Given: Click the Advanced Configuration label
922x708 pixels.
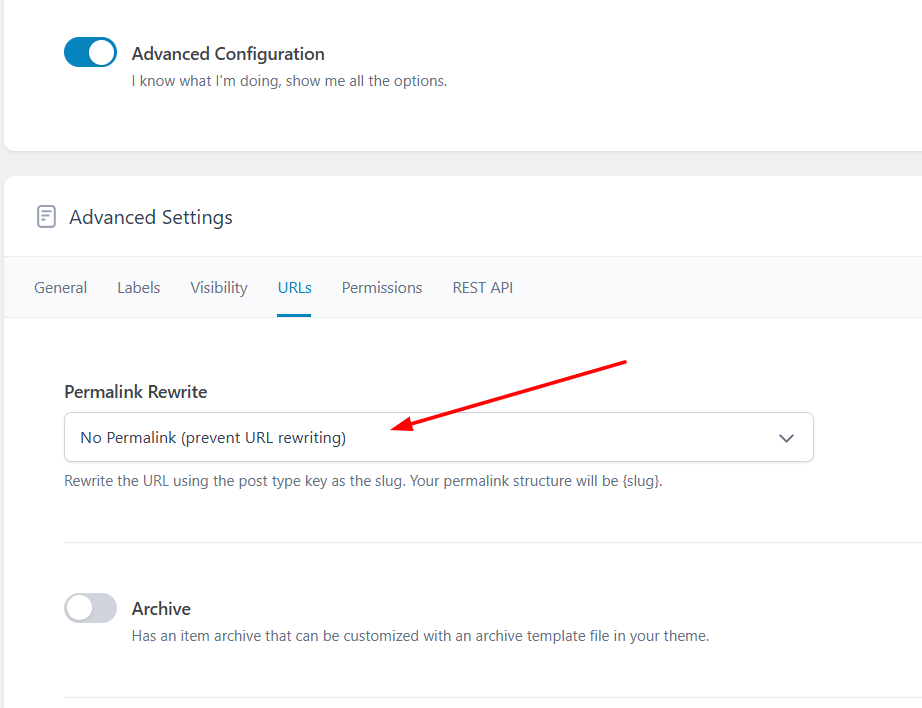Looking at the screenshot, I should tap(228, 54).
